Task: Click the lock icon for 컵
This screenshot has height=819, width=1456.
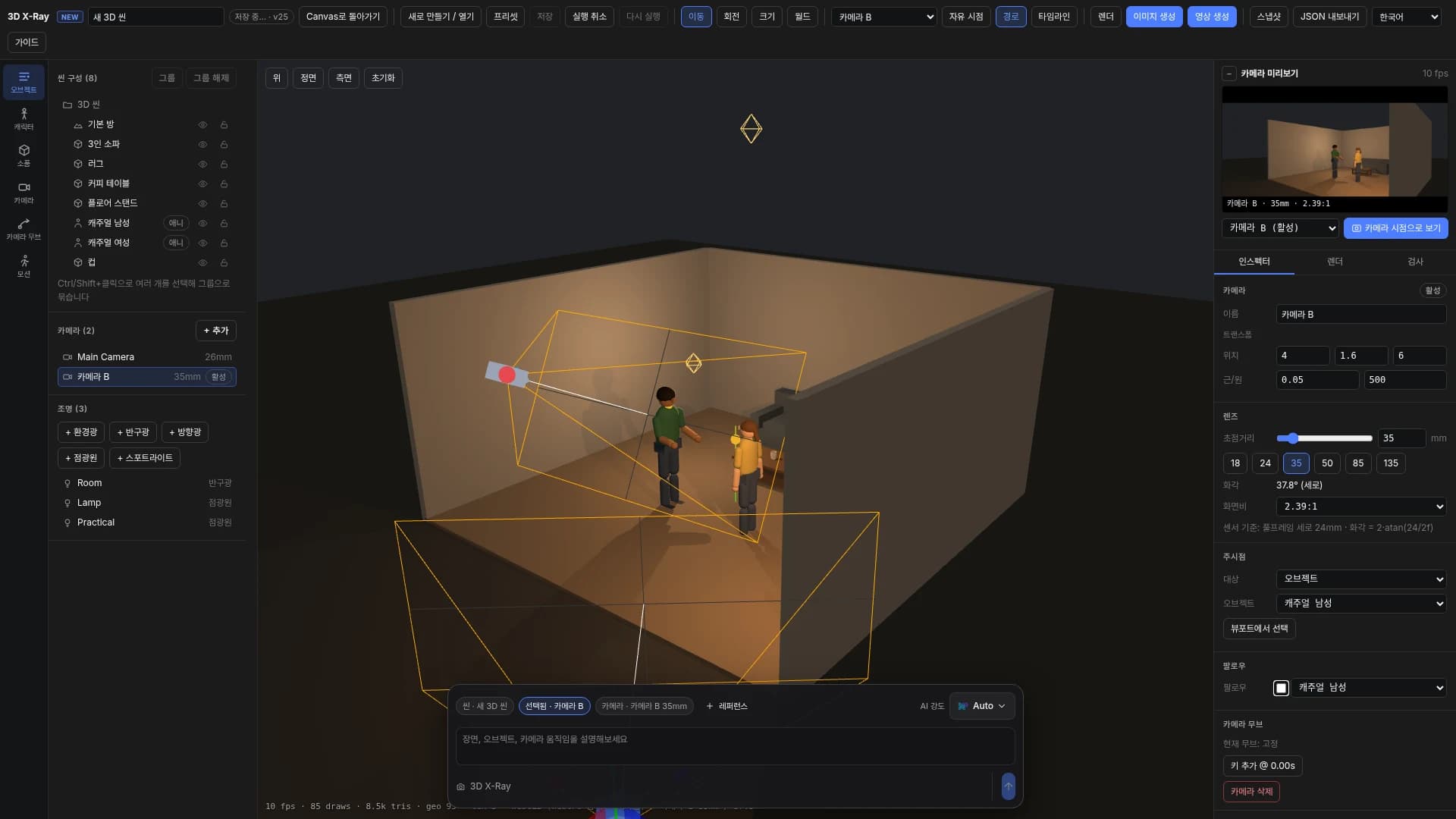Action: tap(224, 262)
